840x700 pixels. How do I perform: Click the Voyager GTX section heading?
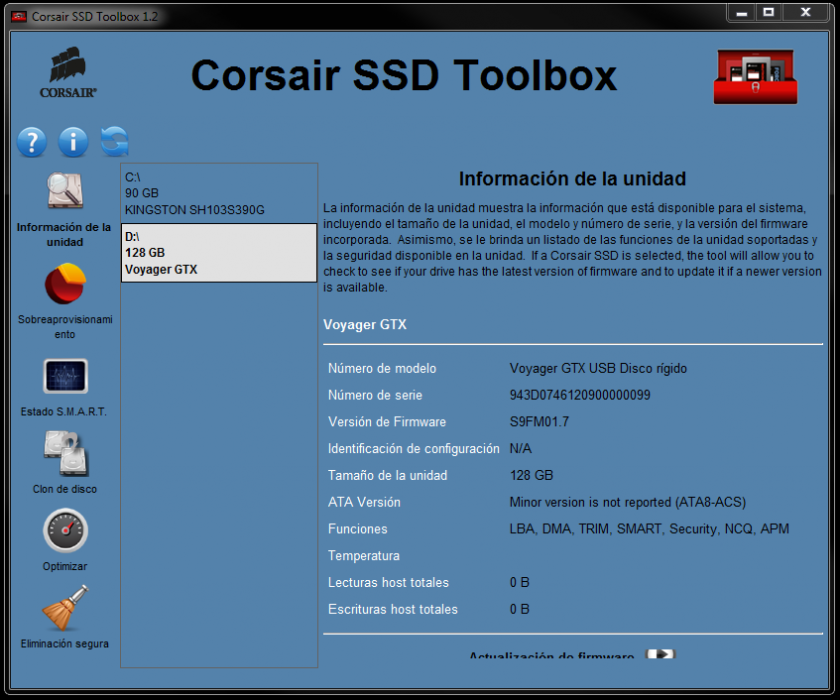point(365,325)
